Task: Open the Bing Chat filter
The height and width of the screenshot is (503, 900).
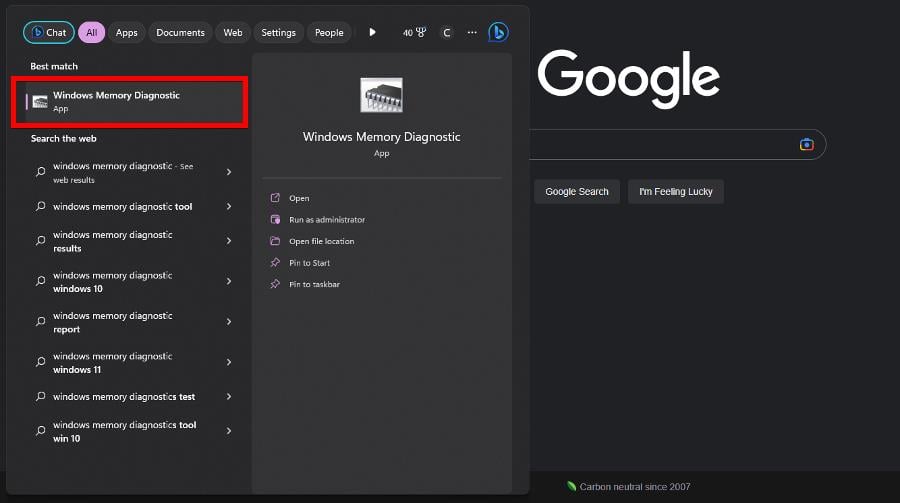Action: coord(49,33)
